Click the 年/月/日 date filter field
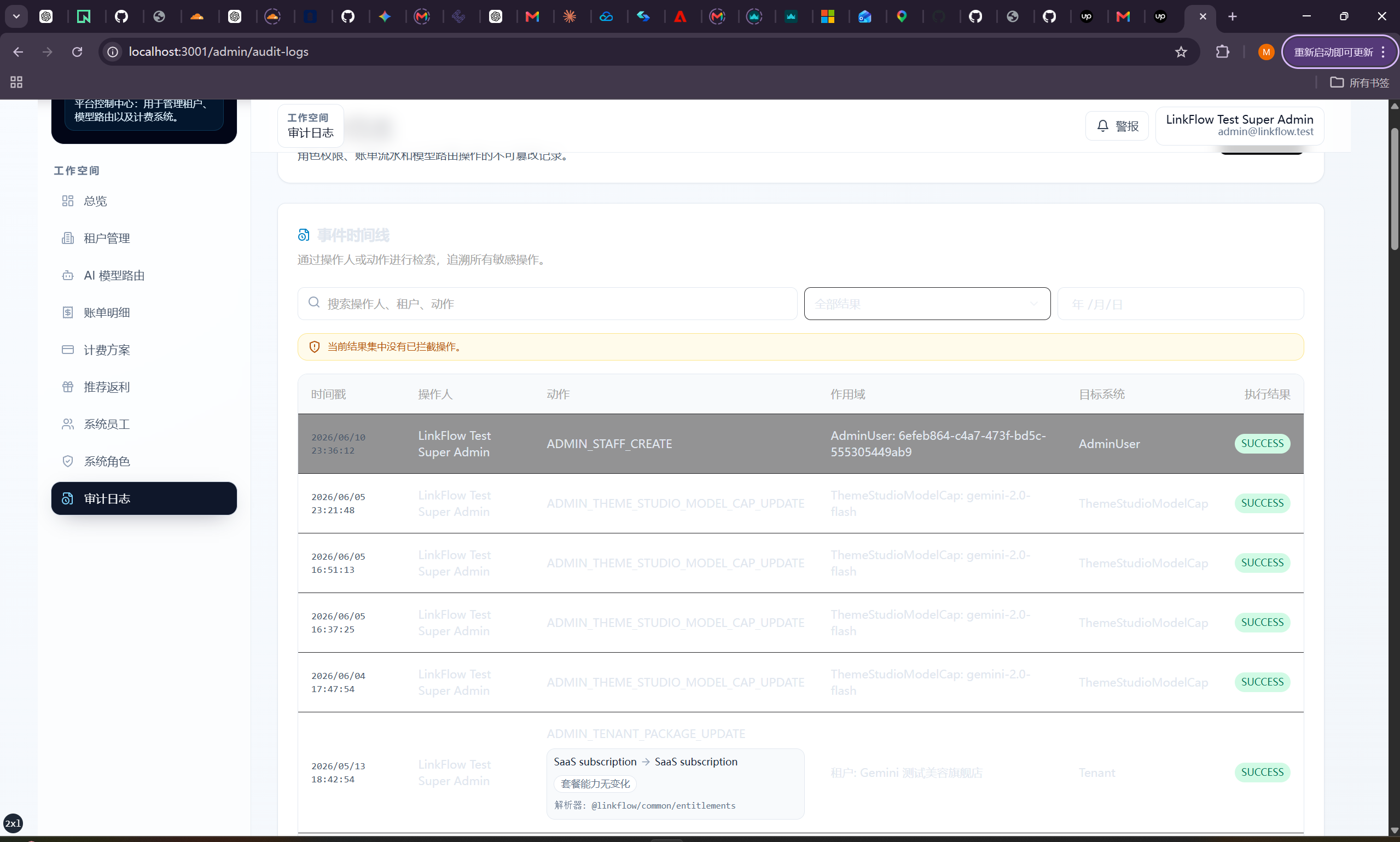1400x842 pixels. [1180, 304]
